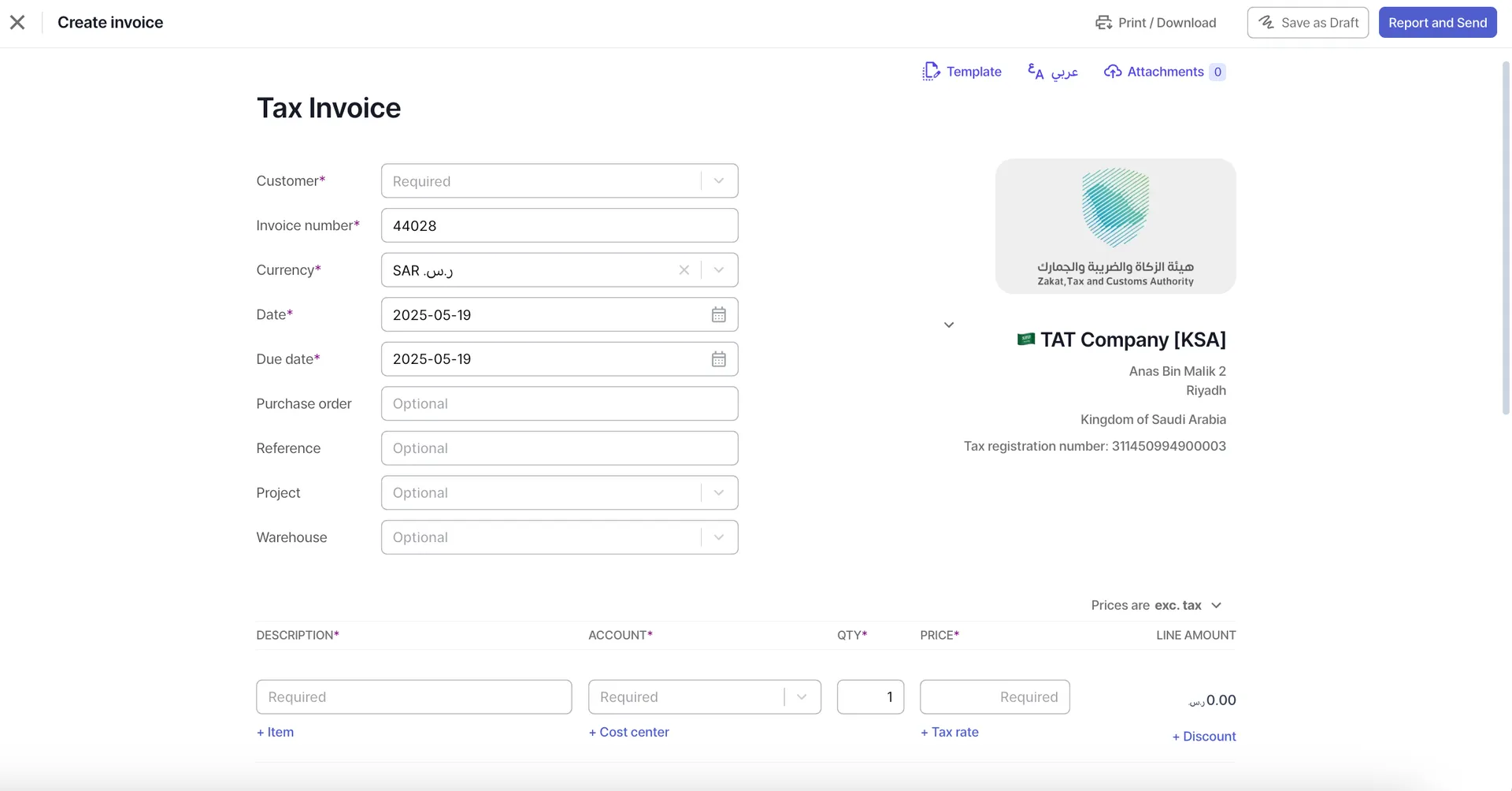1512x791 pixels.
Task: Apply a discount using + Discount
Action: click(x=1203, y=736)
